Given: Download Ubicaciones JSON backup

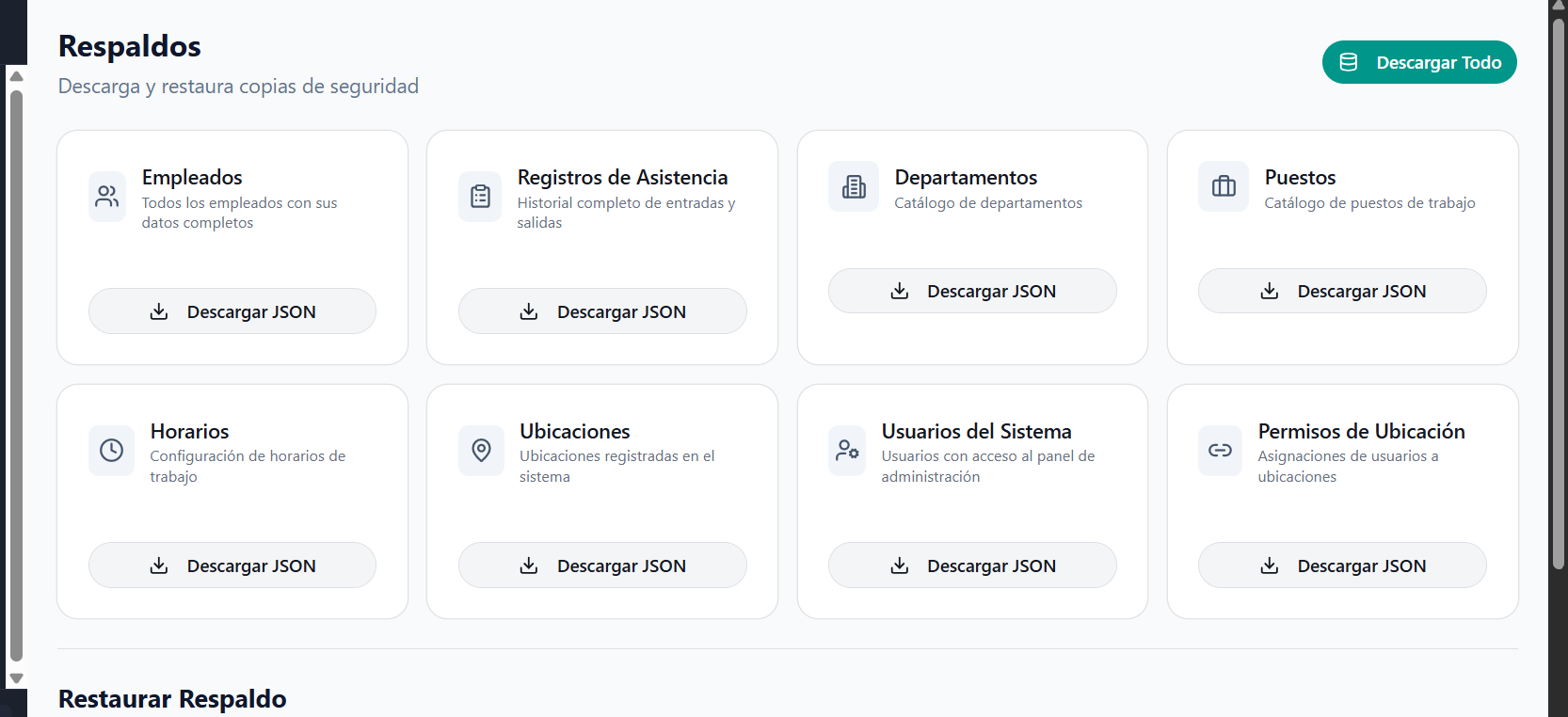Looking at the screenshot, I should [602, 566].
